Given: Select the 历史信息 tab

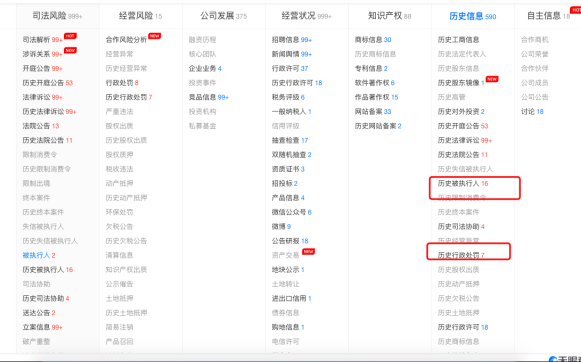Looking at the screenshot, I should pyautogui.click(x=472, y=16).
